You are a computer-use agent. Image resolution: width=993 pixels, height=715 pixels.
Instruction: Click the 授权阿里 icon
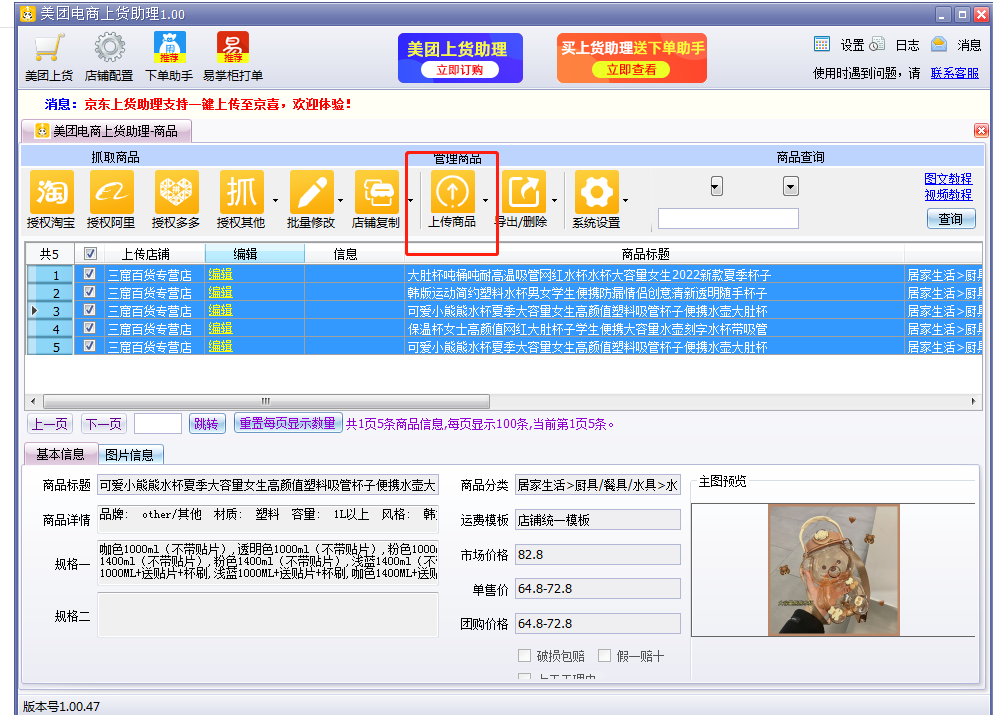click(x=111, y=192)
